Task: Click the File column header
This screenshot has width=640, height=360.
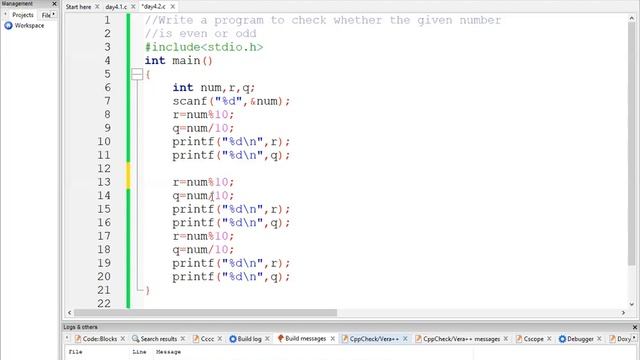Action: [x=75, y=352]
